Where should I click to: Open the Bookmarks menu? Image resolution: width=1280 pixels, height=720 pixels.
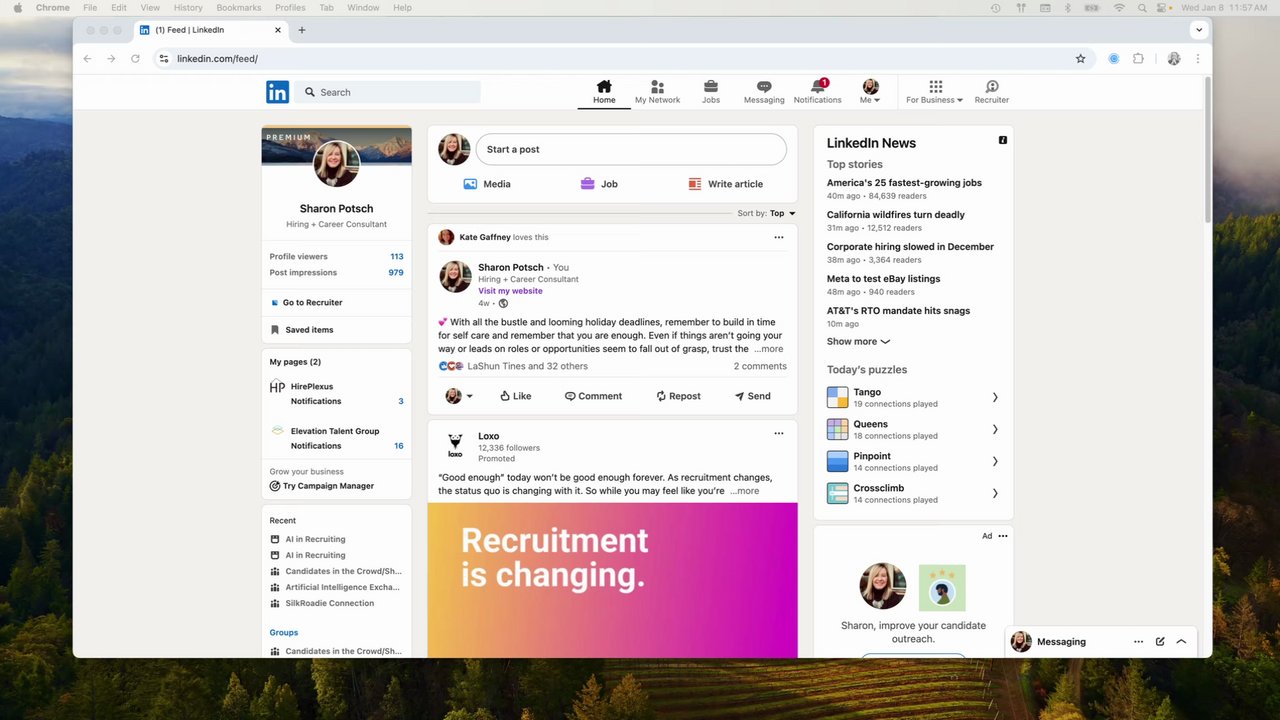[239, 7]
